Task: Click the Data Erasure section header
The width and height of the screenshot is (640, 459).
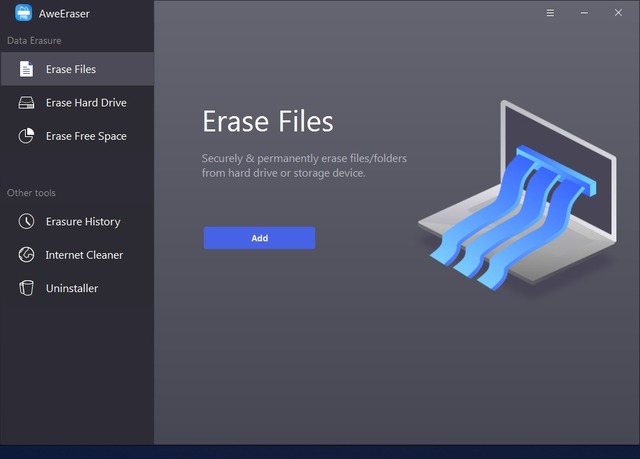Action: pos(34,41)
